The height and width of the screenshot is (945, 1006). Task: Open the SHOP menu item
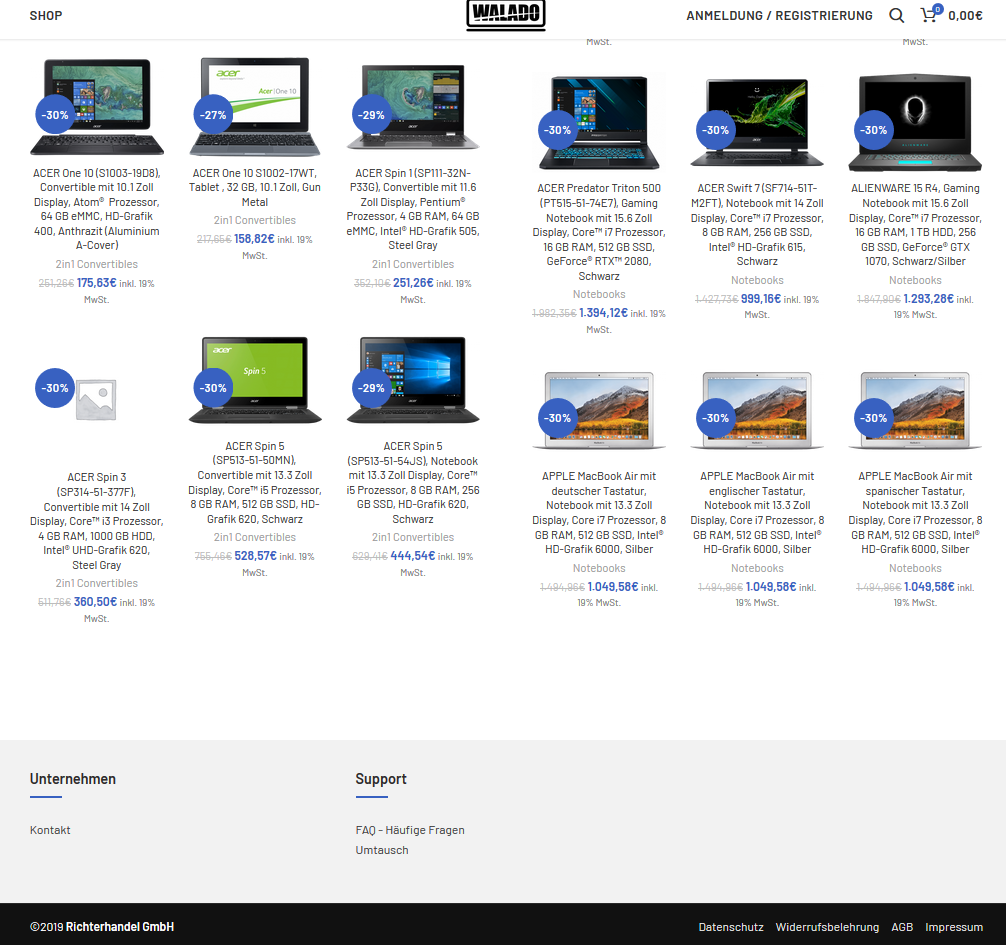pyautogui.click(x=46, y=15)
